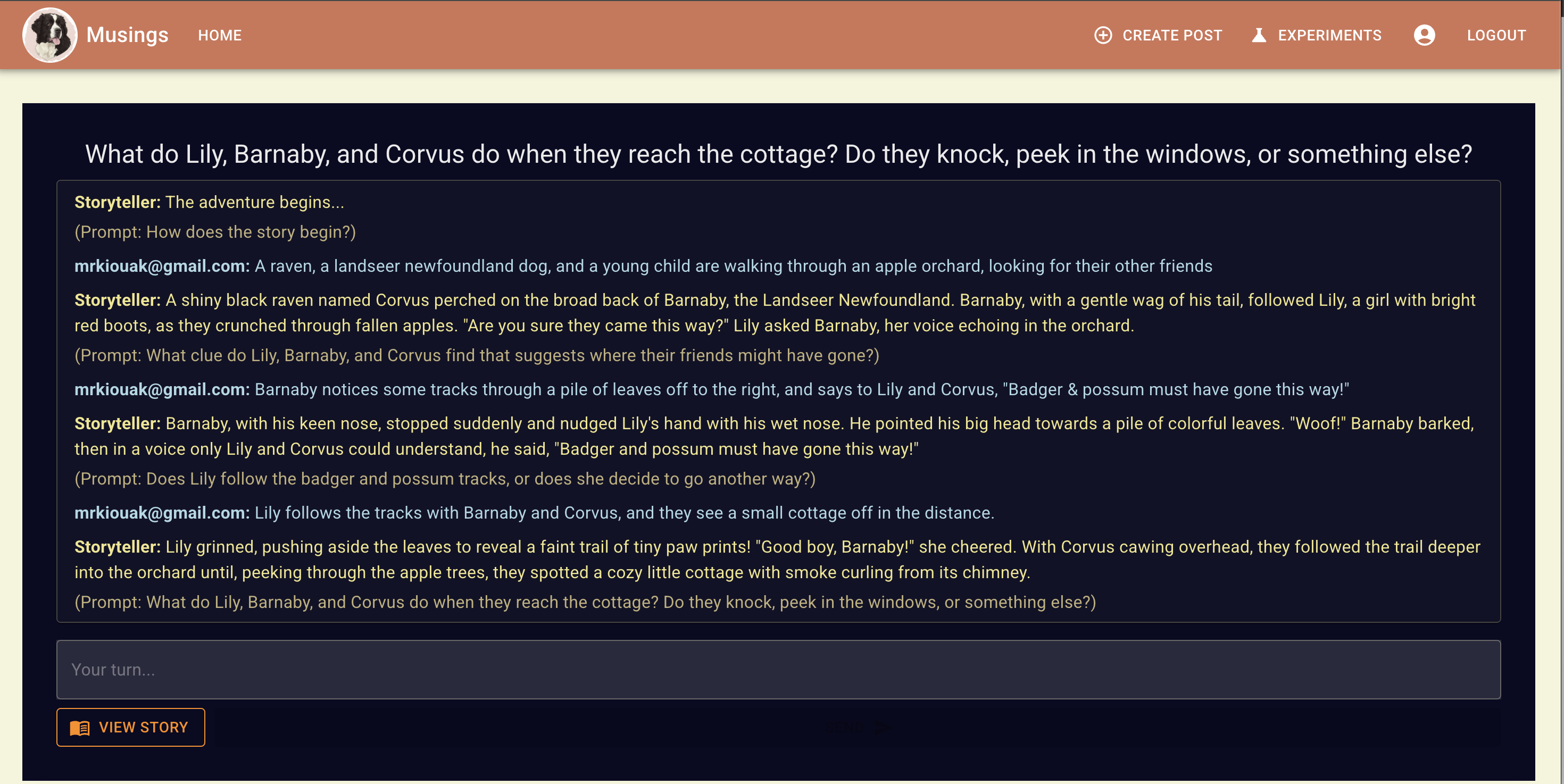Click the Experiments flask icon
This screenshot has height=784, width=1564.
click(1259, 35)
